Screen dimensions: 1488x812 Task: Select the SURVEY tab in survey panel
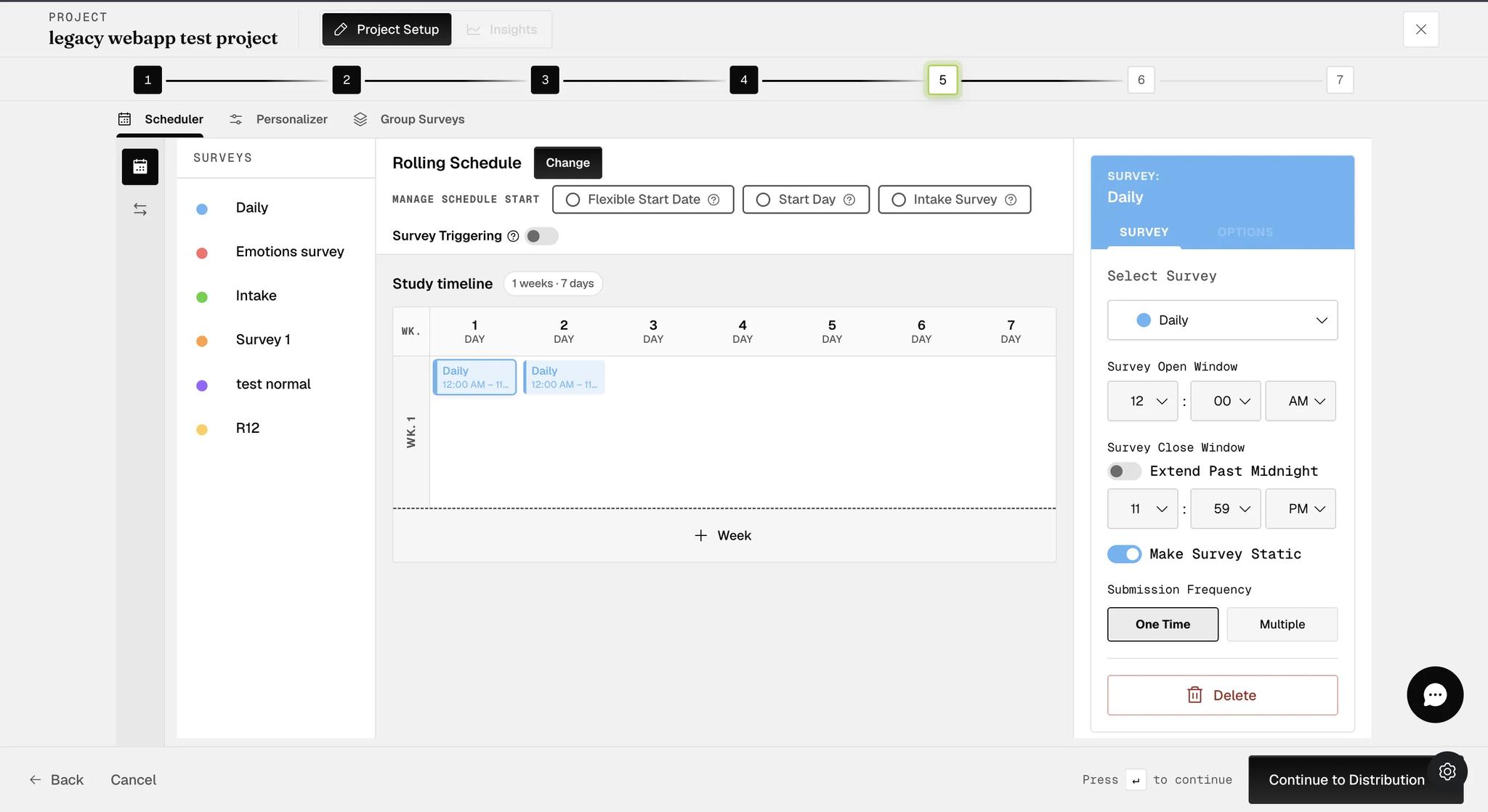point(1144,232)
